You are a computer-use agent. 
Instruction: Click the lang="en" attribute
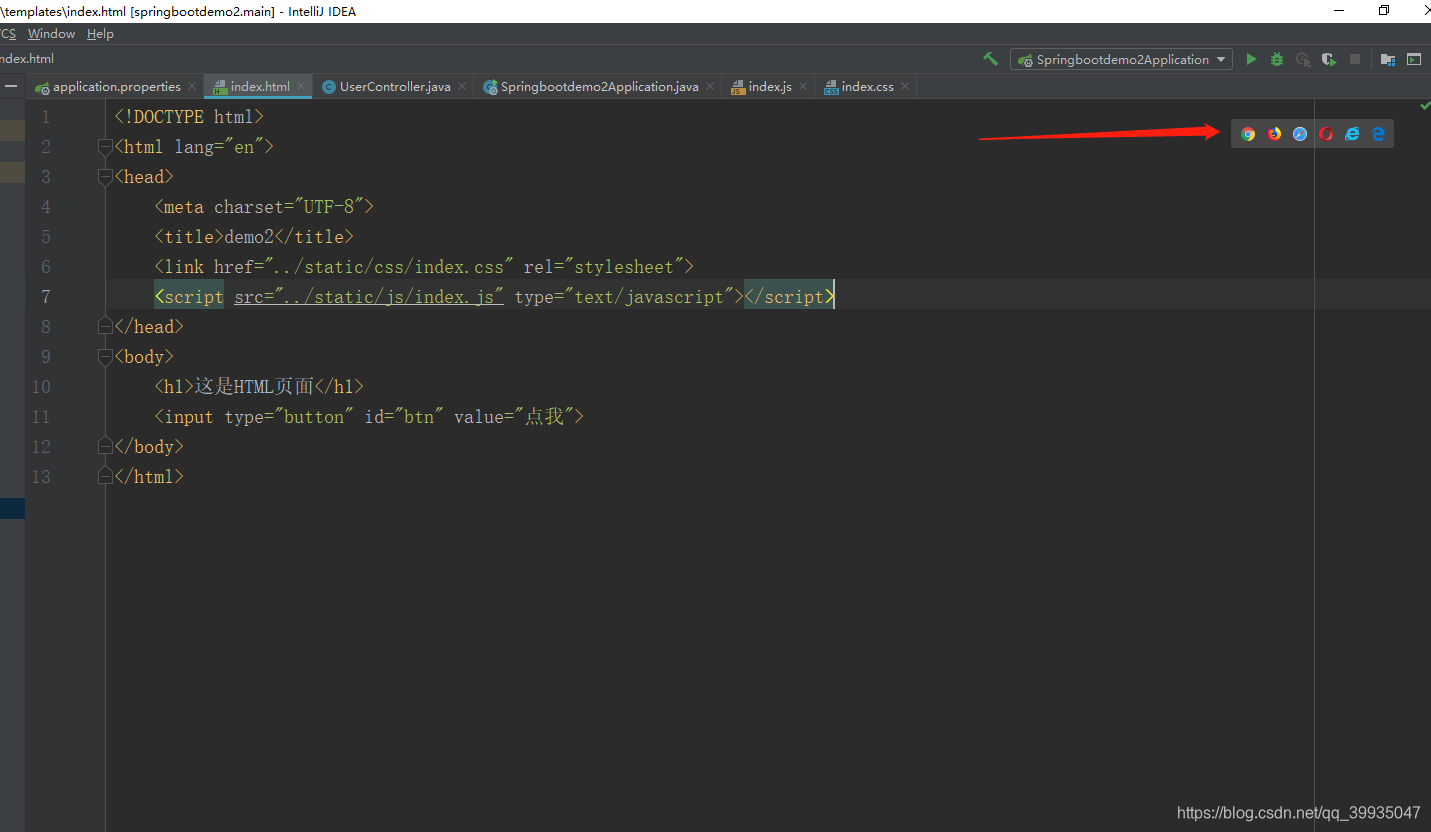coord(219,147)
